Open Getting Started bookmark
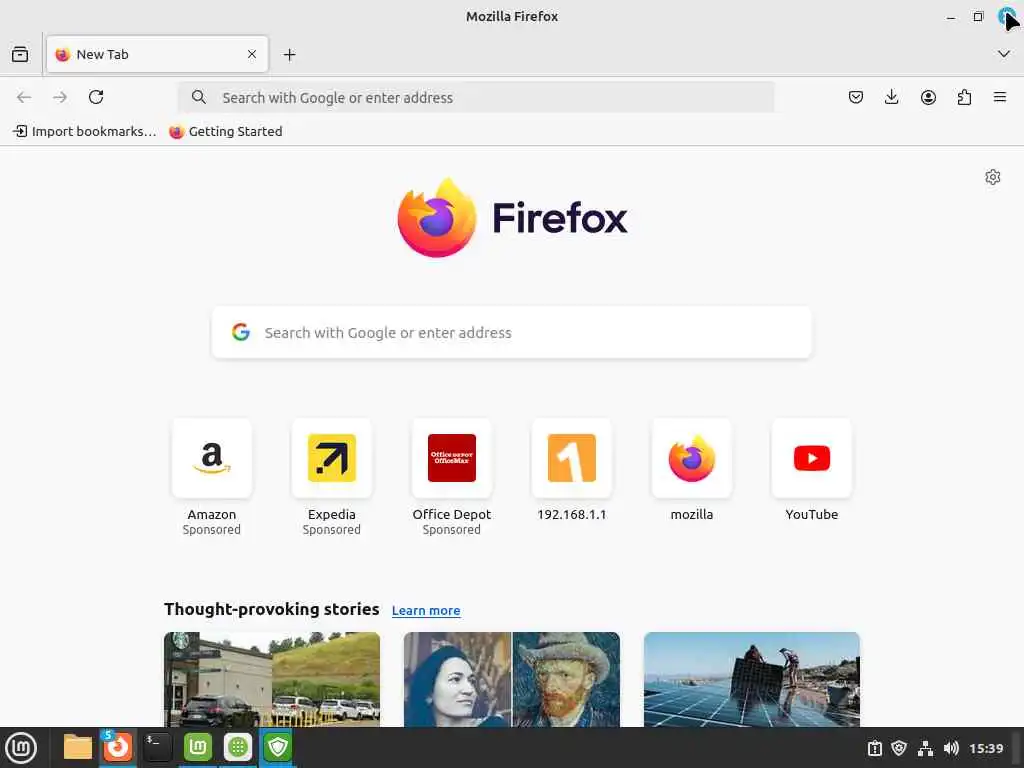This screenshot has height=768, width=1024. point(226,131)
